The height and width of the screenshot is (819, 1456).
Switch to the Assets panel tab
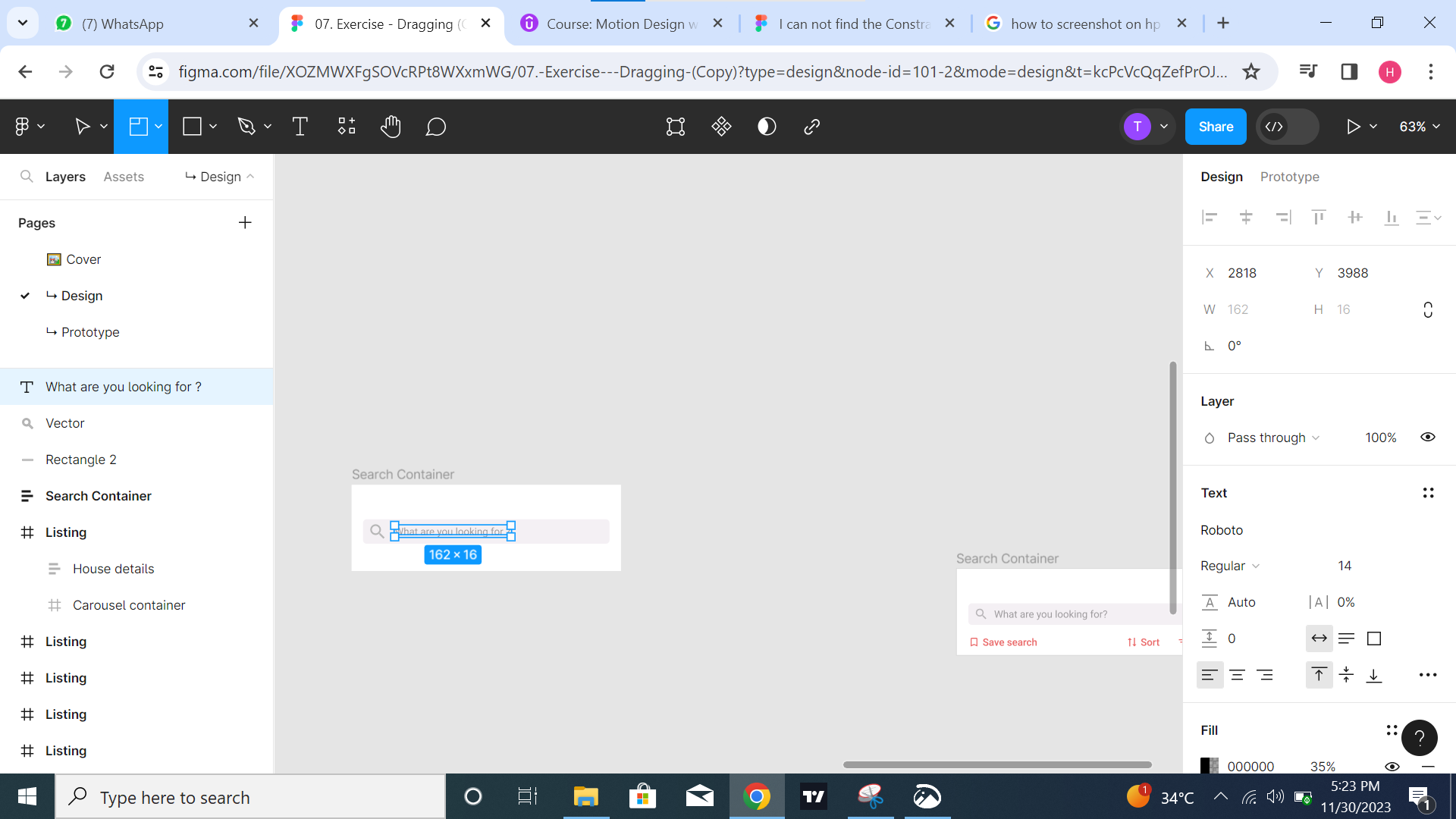pos(124,177)
